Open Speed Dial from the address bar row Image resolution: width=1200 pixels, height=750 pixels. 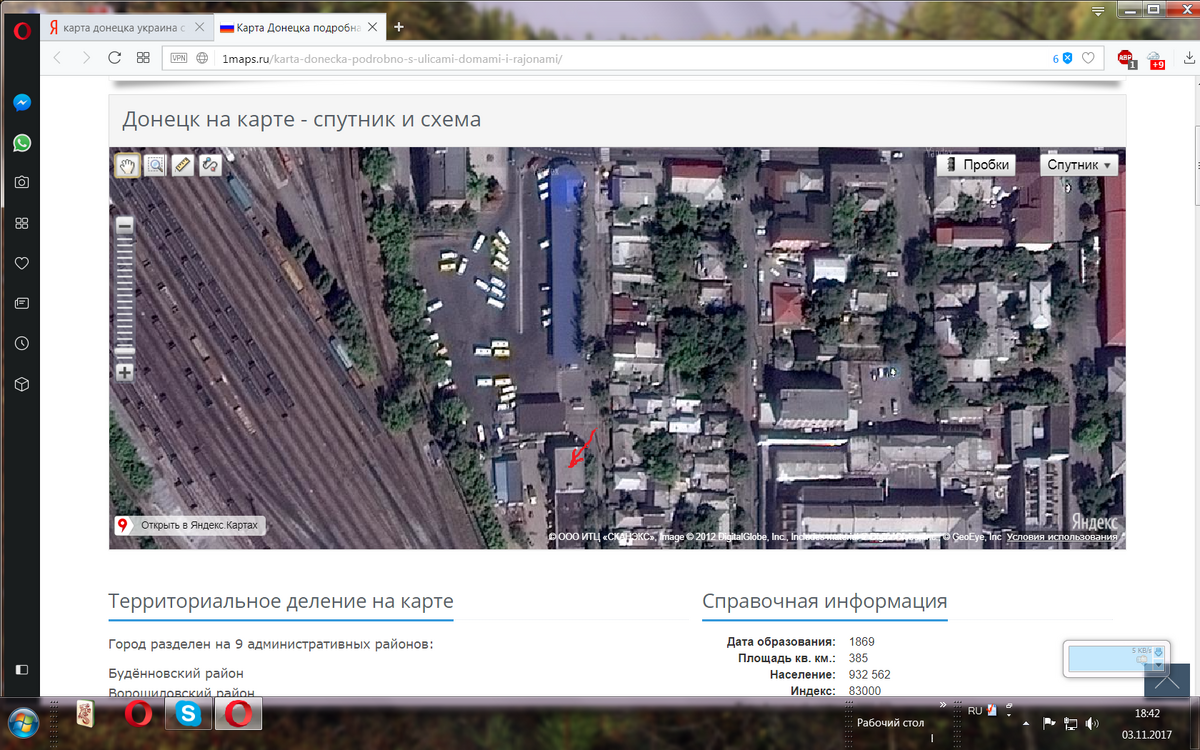click(x=143, y=58)
